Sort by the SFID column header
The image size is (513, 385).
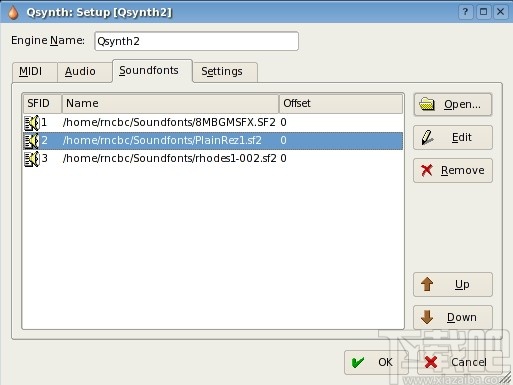tap(42, 103)
